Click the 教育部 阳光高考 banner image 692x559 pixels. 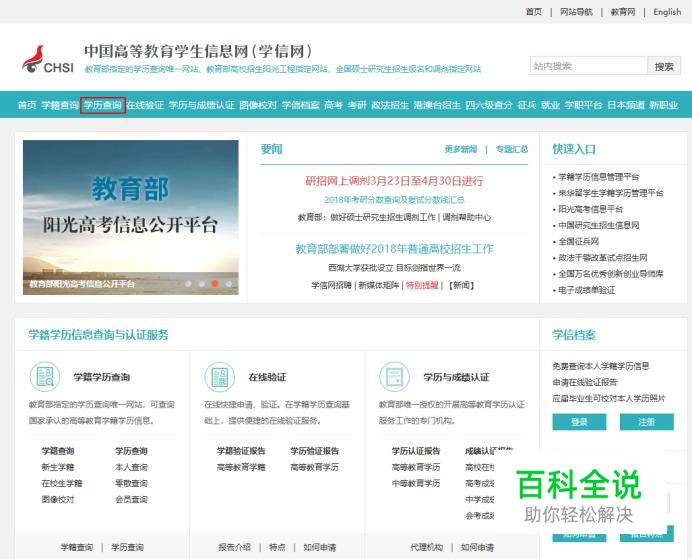131,217
